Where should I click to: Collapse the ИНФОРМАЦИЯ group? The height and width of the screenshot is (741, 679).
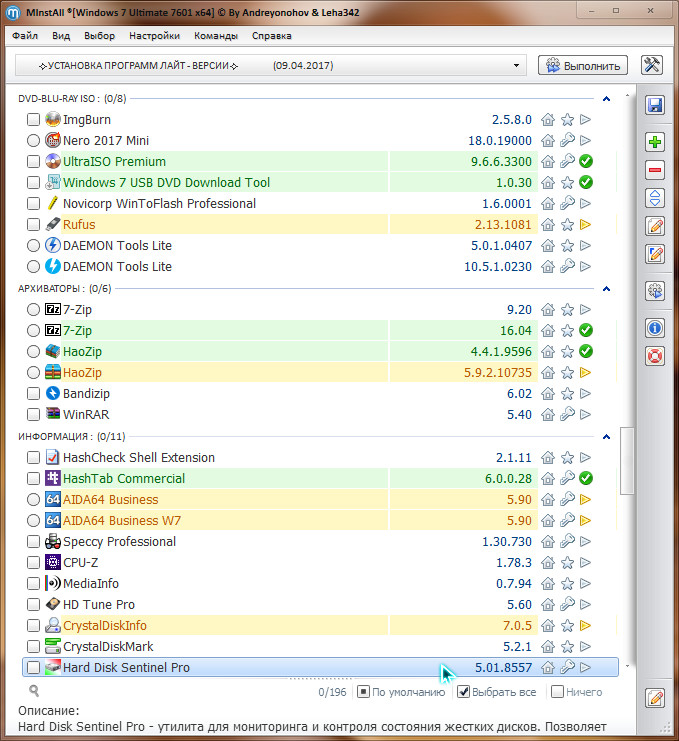pos(607,437)
